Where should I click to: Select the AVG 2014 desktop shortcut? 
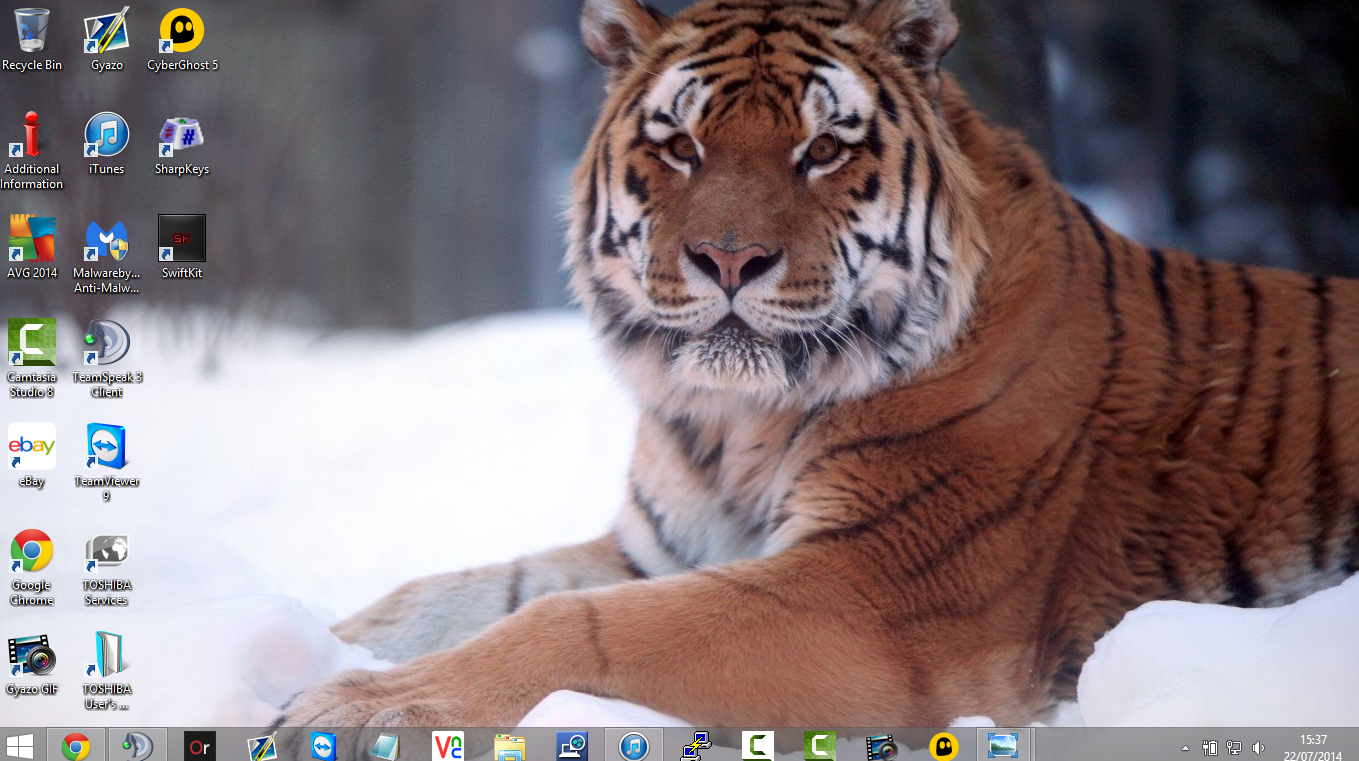32,248
